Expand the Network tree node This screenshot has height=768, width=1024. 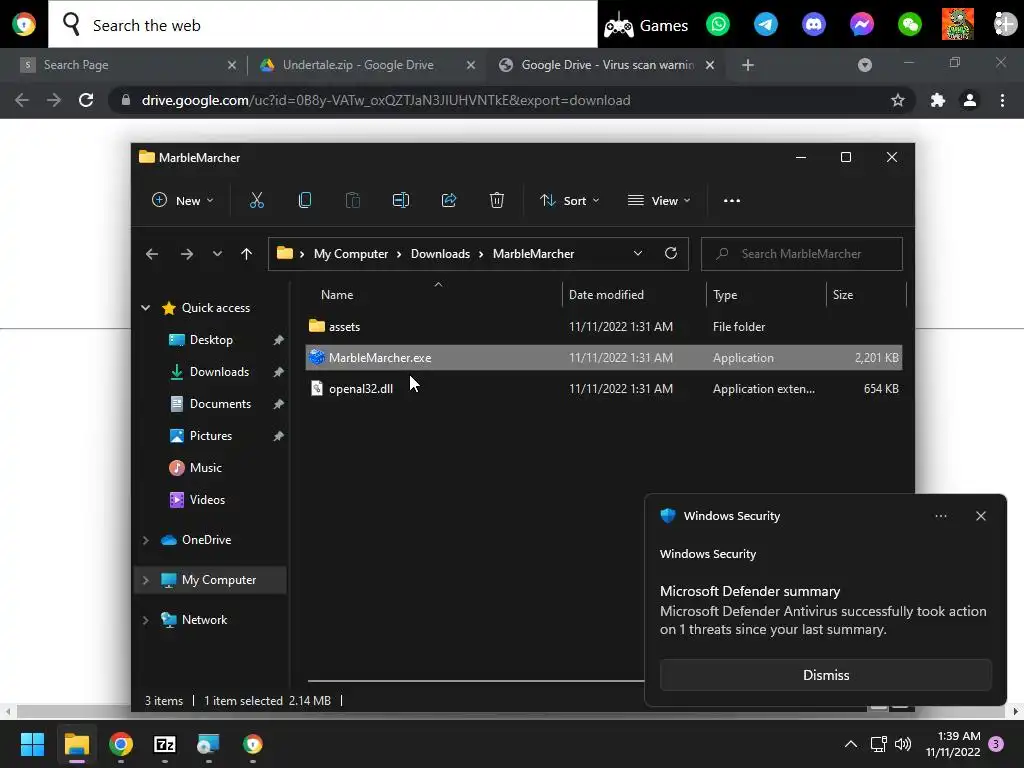point(146,620)
